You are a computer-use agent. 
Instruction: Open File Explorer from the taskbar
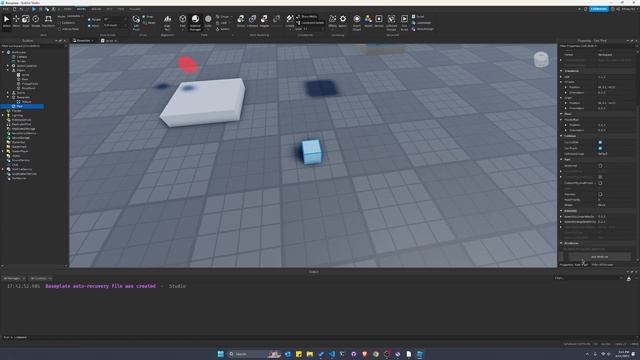coord(310,354)
